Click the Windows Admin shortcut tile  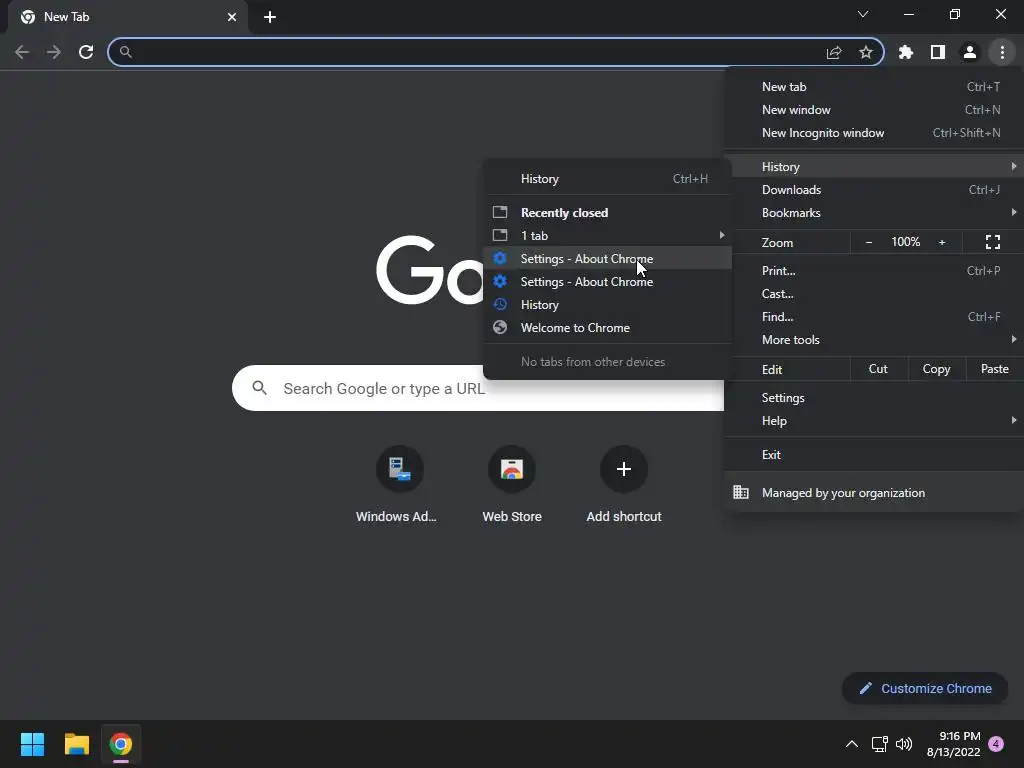click(x=399, y=485)
